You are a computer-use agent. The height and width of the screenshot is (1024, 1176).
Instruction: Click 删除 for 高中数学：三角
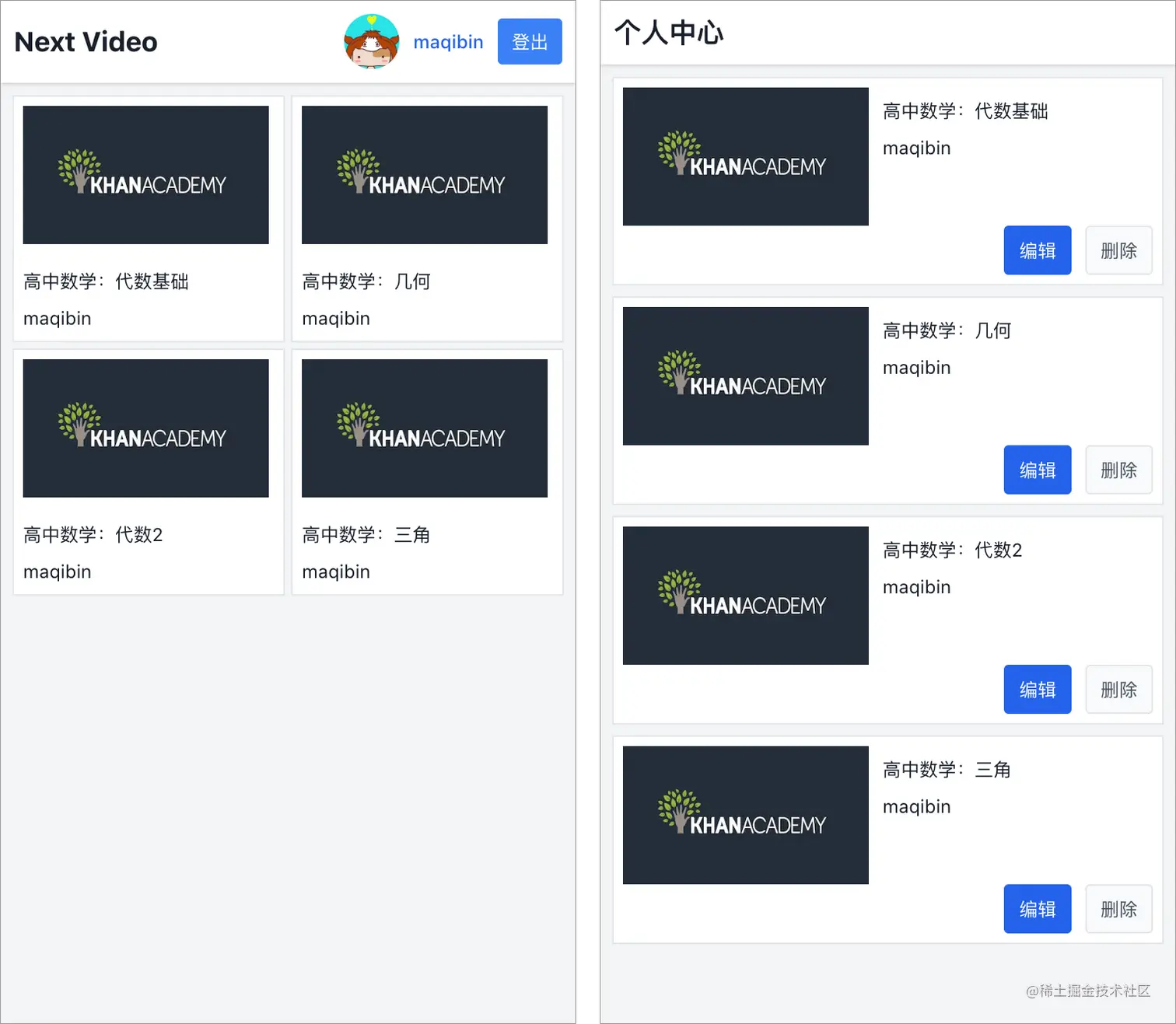pos(1118,909)
